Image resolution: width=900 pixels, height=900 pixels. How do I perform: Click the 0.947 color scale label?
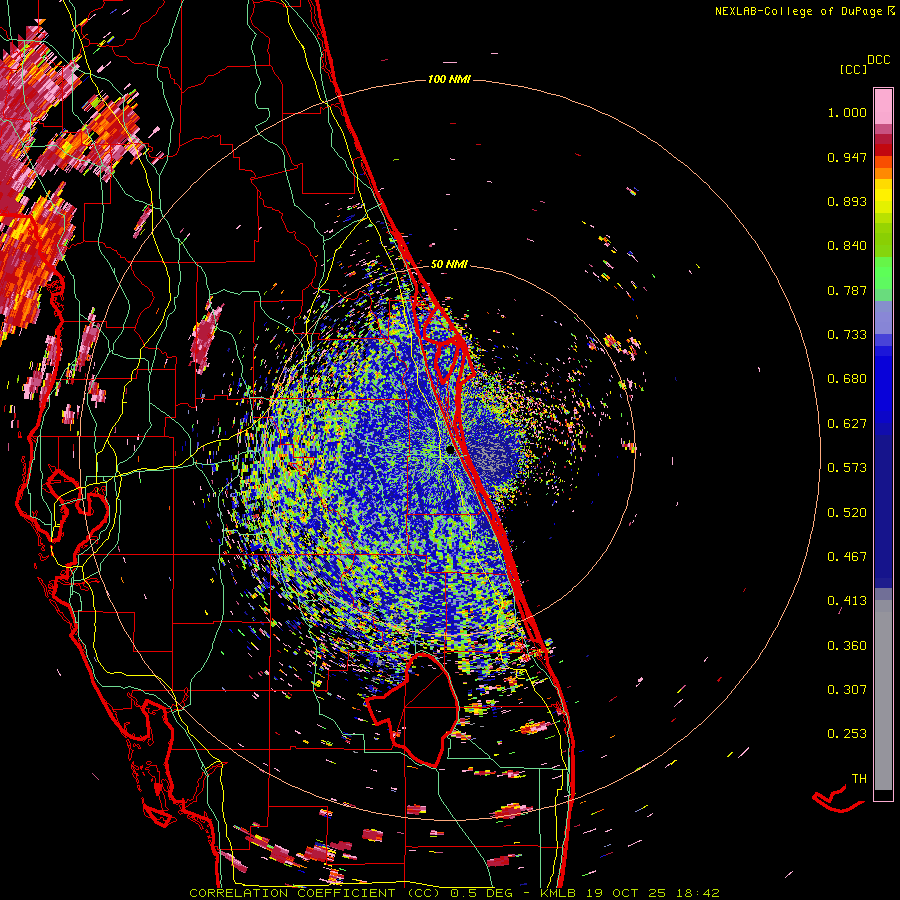click(847, 157)
